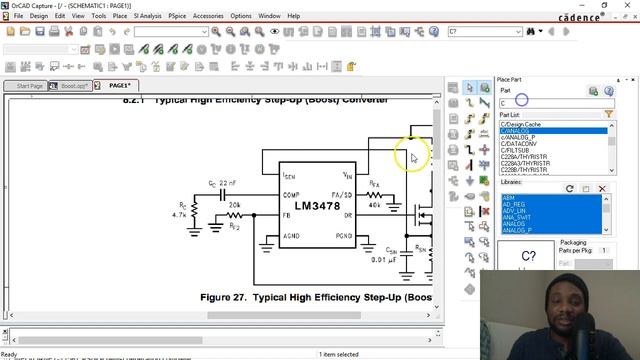Refresh libraries with the circular arrow icon

pos(570,189)
